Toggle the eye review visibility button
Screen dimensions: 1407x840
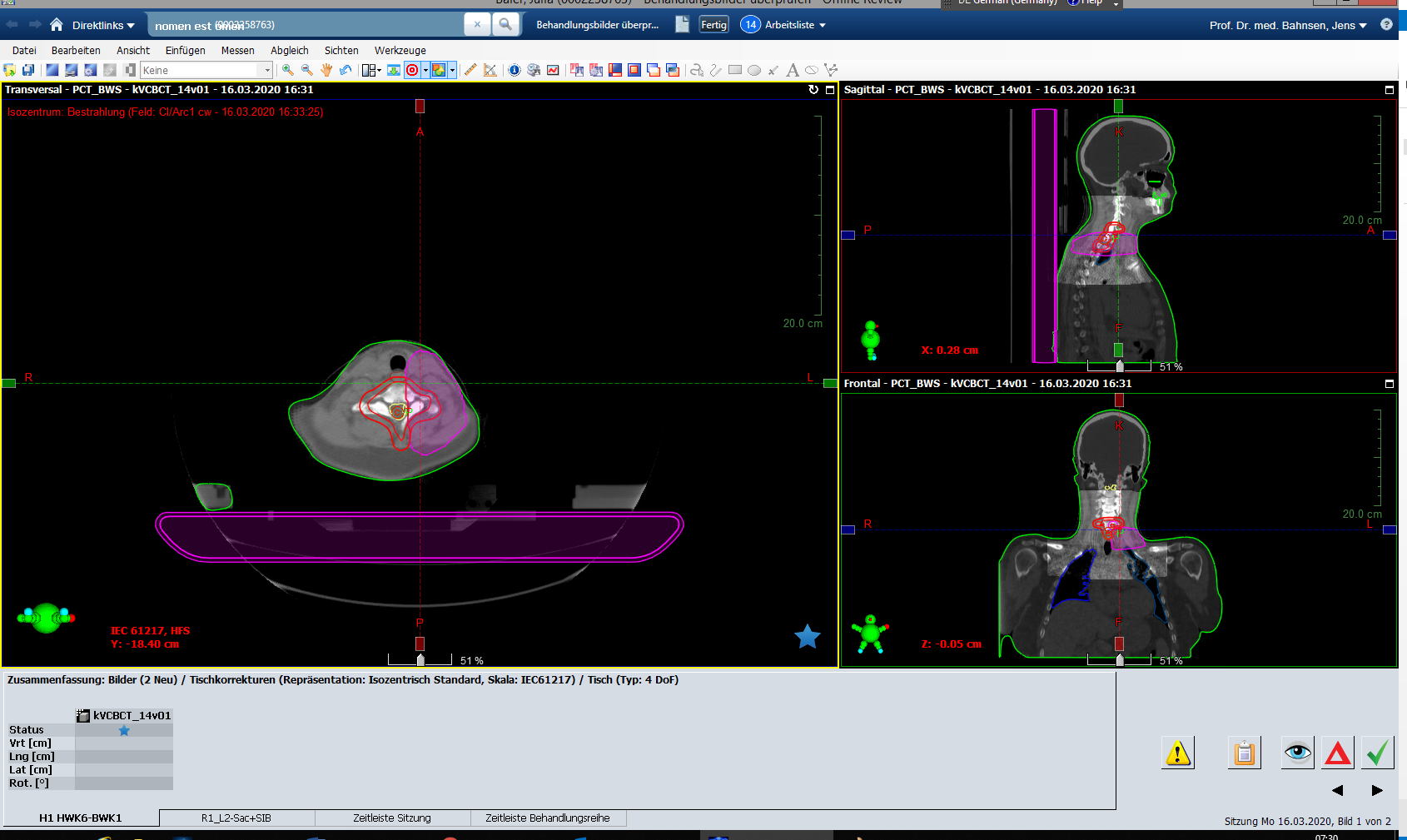click(x=1297, y=753)
